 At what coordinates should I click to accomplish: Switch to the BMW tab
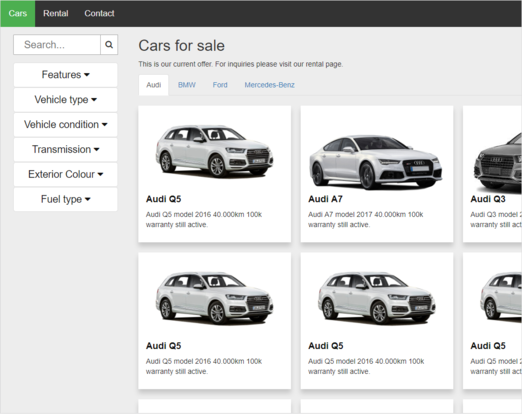click(x=187, y=85)
